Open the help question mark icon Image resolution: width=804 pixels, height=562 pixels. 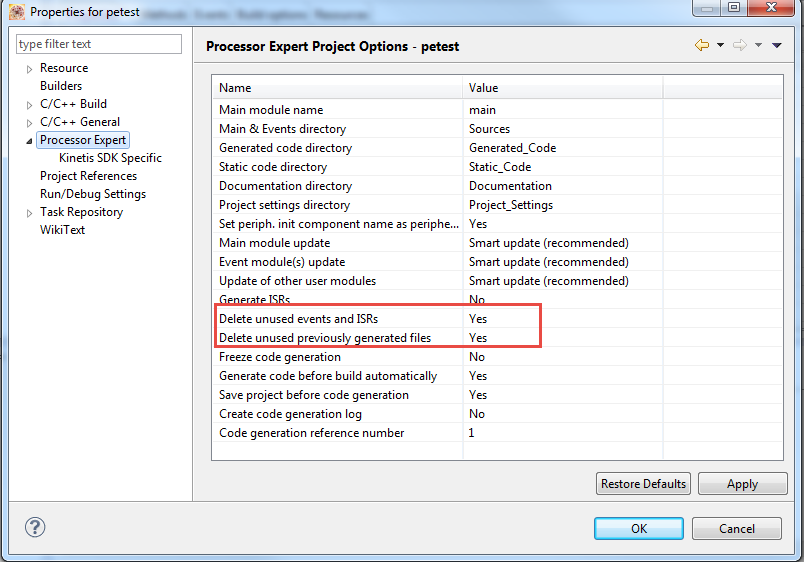pos(35,528)
